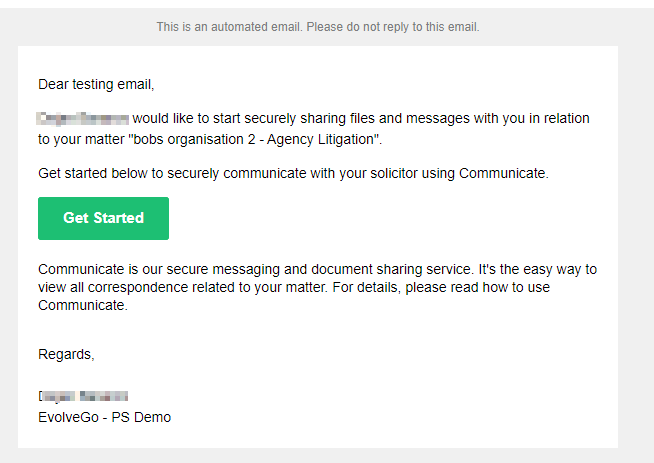The height and width of the screenshot is (463, 654).
Task: Click the 'EvolveGo - PS Demo' signature line
Action: [104, 417]
